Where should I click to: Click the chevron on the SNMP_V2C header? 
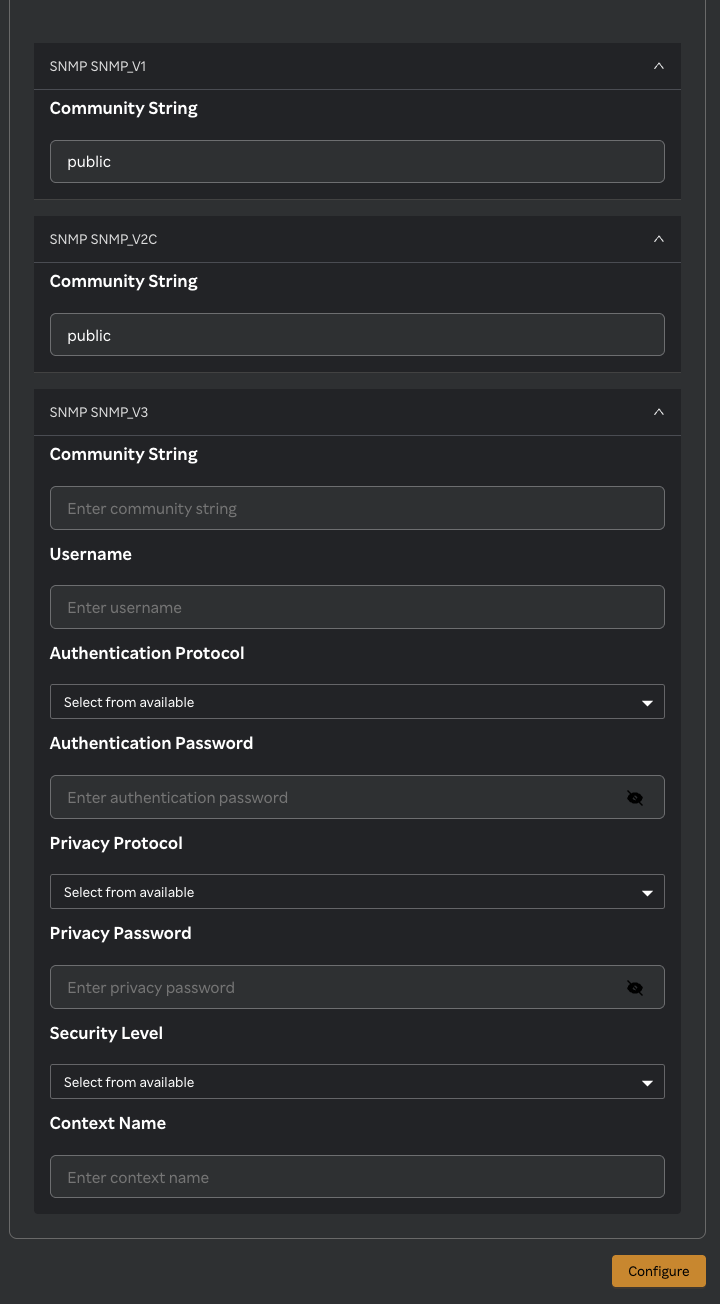pyautogui.click(x=659, y=239)
